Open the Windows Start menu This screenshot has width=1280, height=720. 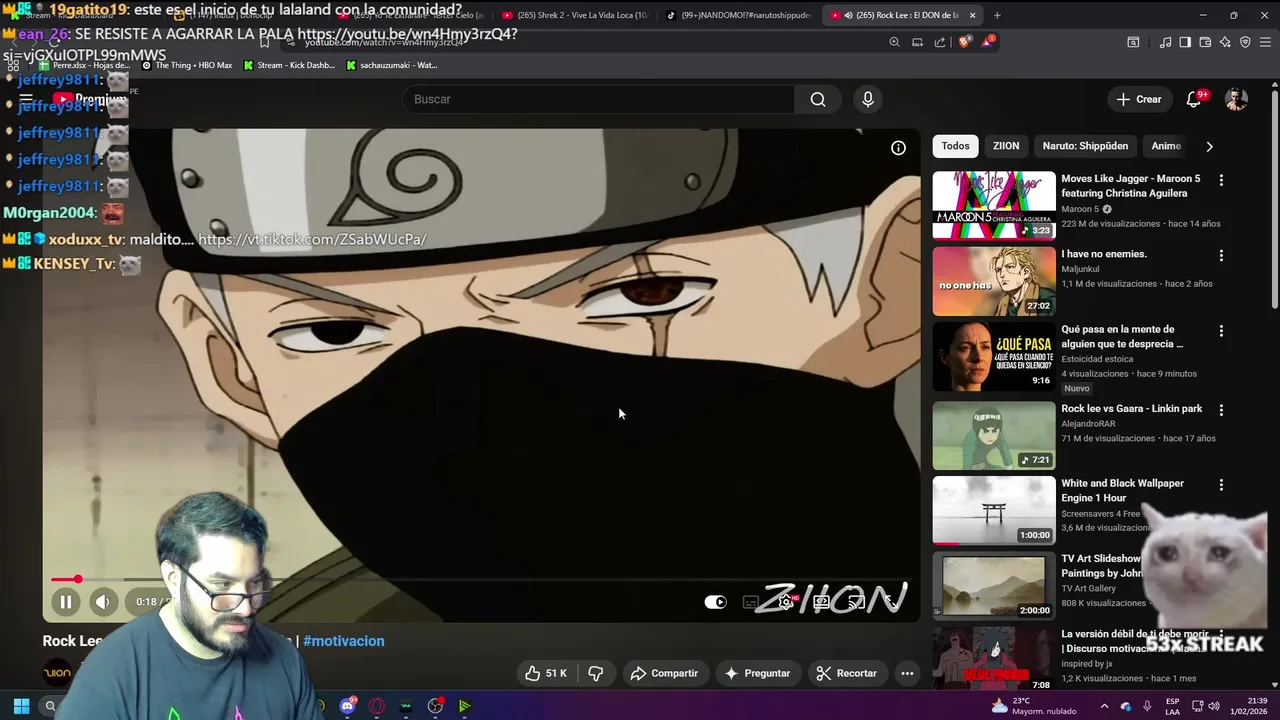21,706
